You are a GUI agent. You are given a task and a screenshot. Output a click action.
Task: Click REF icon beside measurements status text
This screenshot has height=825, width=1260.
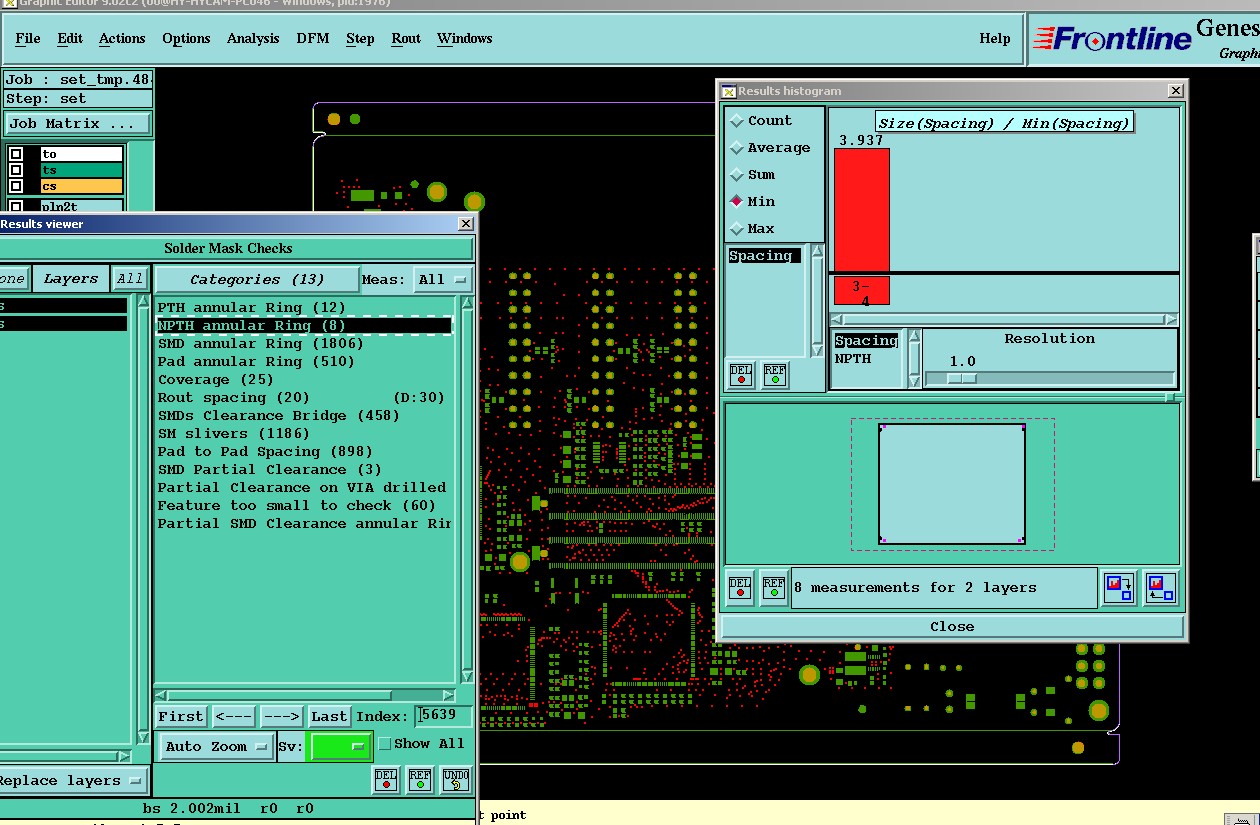(773, 587)
